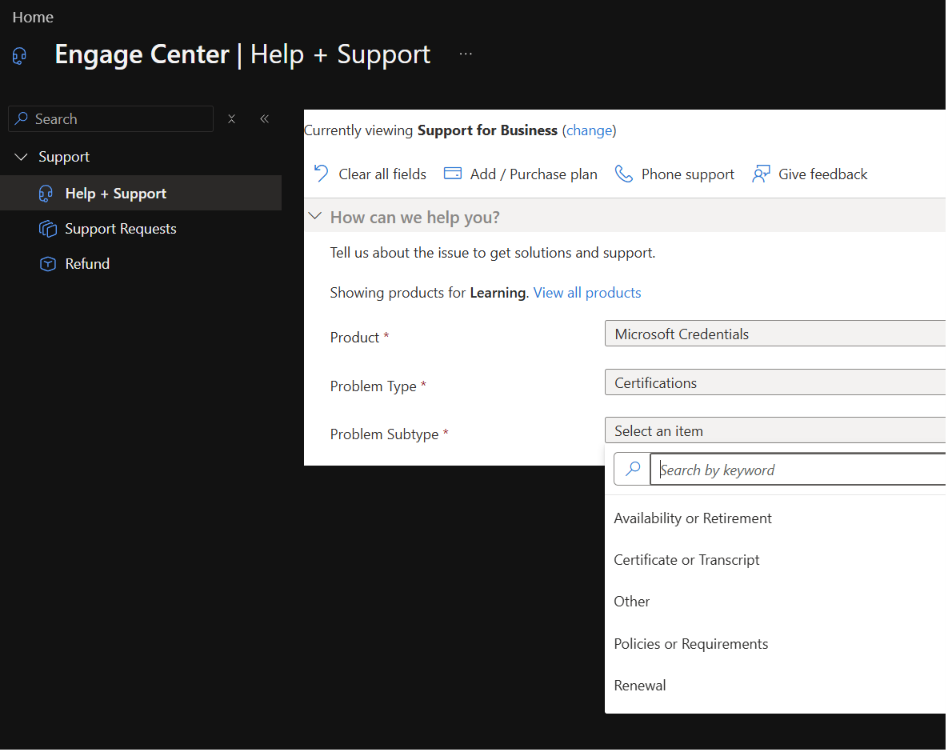946x750 pixels.
Task: Click the Help + Support headset icon
Action: click(x=46, y=193)
